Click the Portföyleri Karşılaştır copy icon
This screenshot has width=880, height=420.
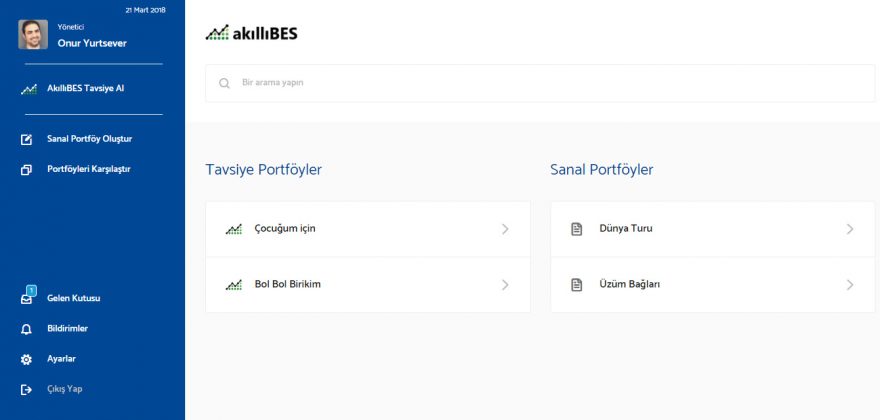click(26, 170)
